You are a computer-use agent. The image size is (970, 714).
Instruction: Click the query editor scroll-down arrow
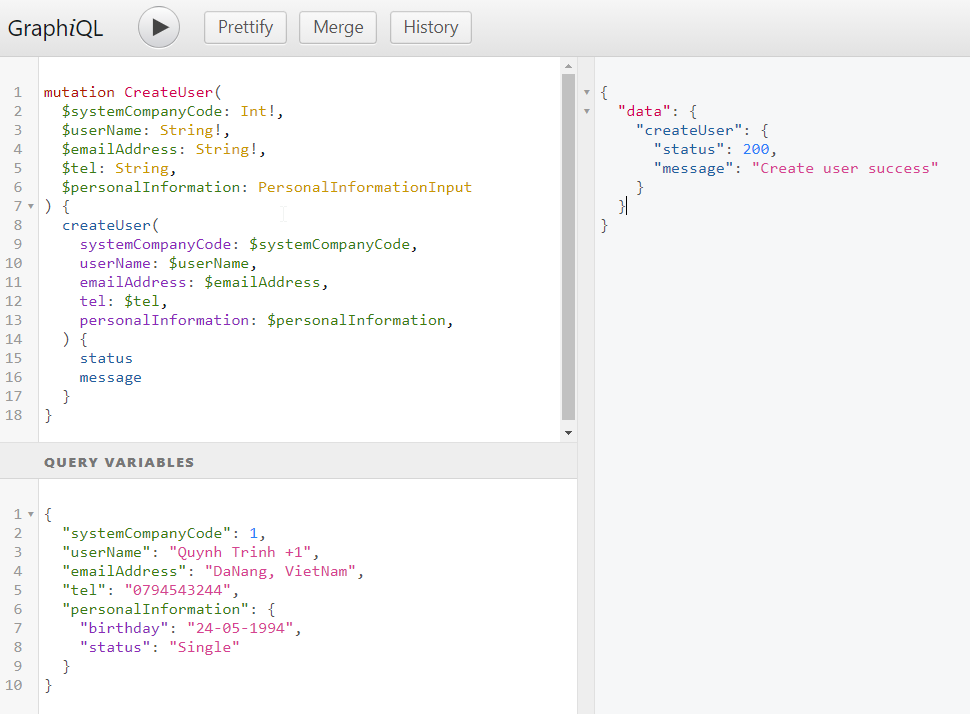569,433
